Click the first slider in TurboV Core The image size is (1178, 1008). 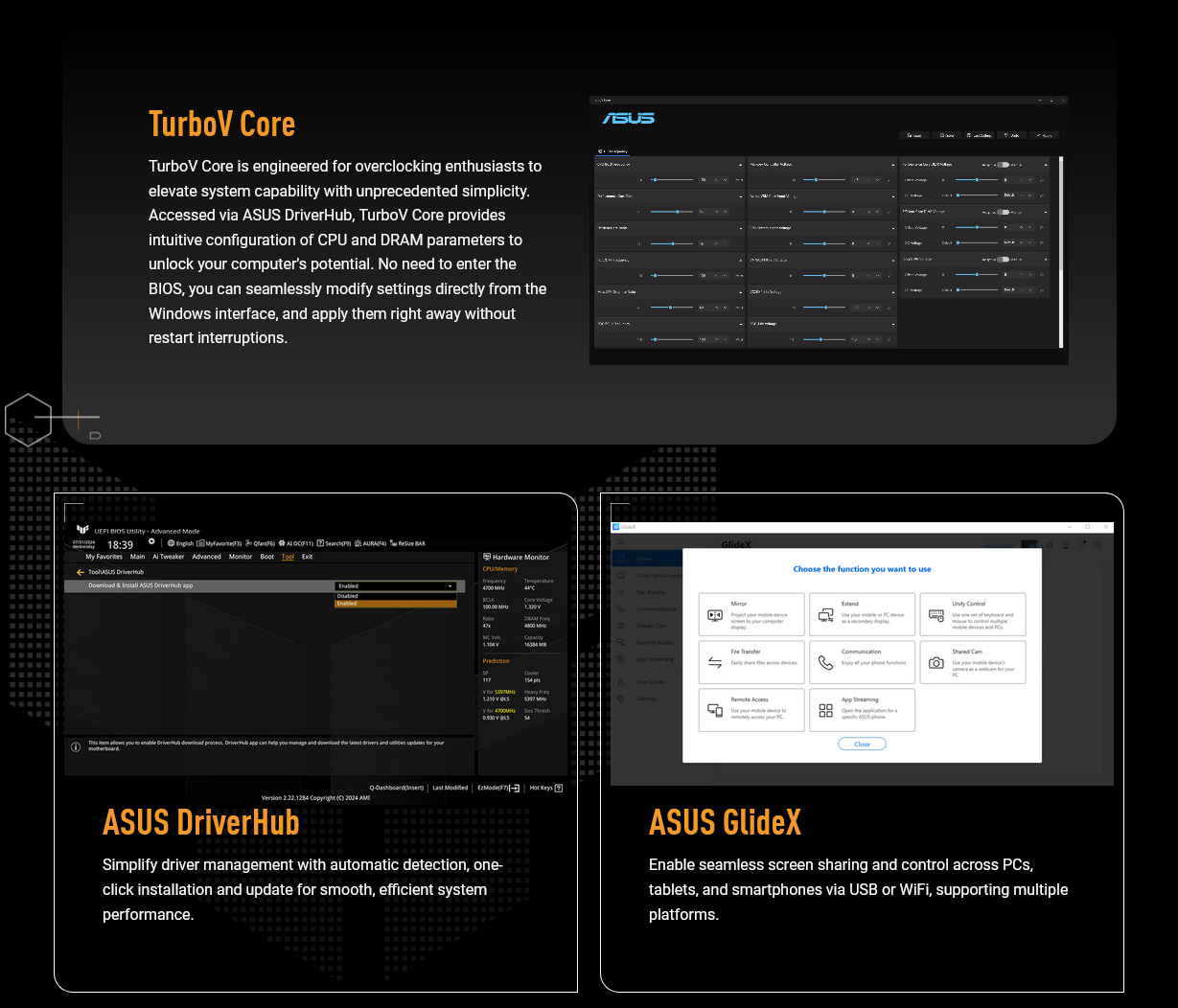[671, 179]
